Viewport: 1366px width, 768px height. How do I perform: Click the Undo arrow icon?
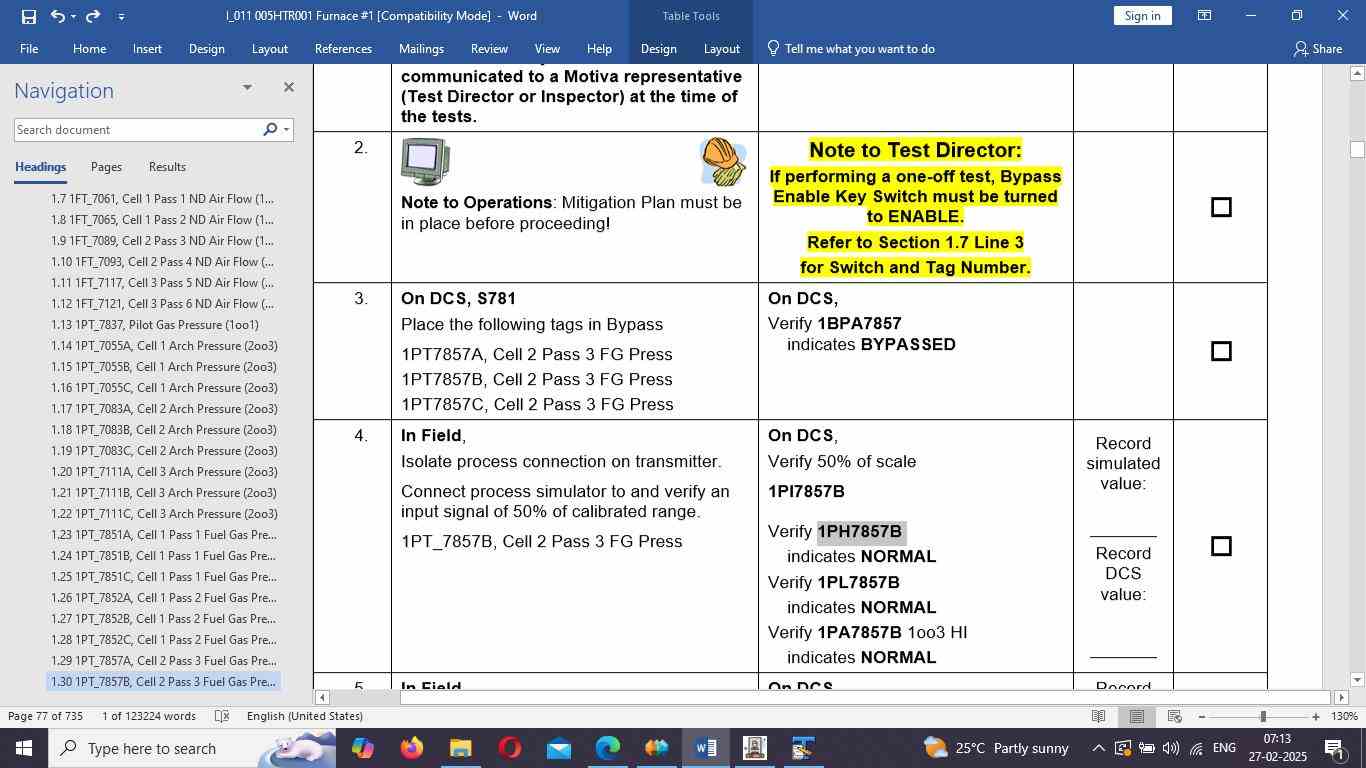pyautogui.click(x=57, y=16)
